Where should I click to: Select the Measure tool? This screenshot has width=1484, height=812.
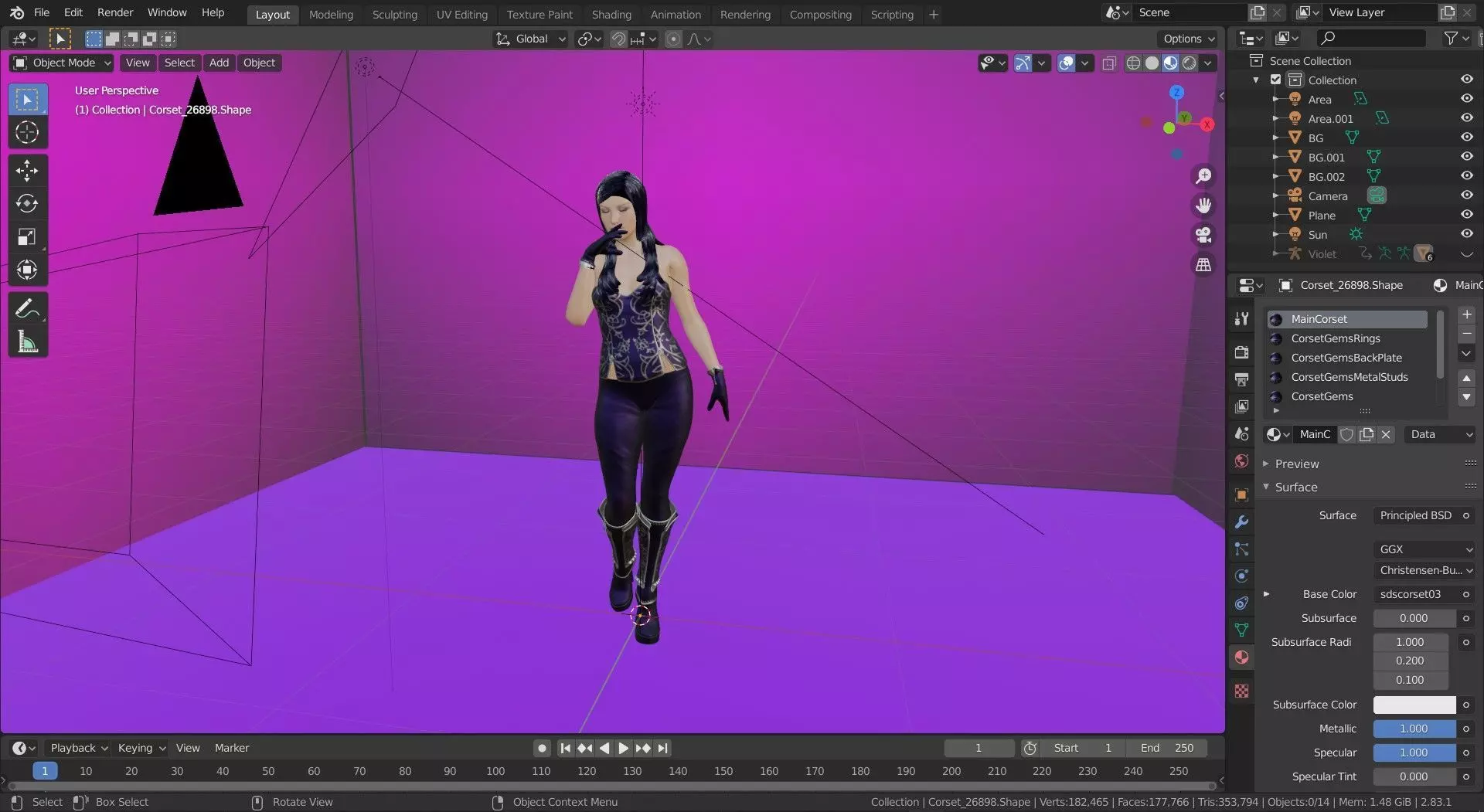[27, 341]
